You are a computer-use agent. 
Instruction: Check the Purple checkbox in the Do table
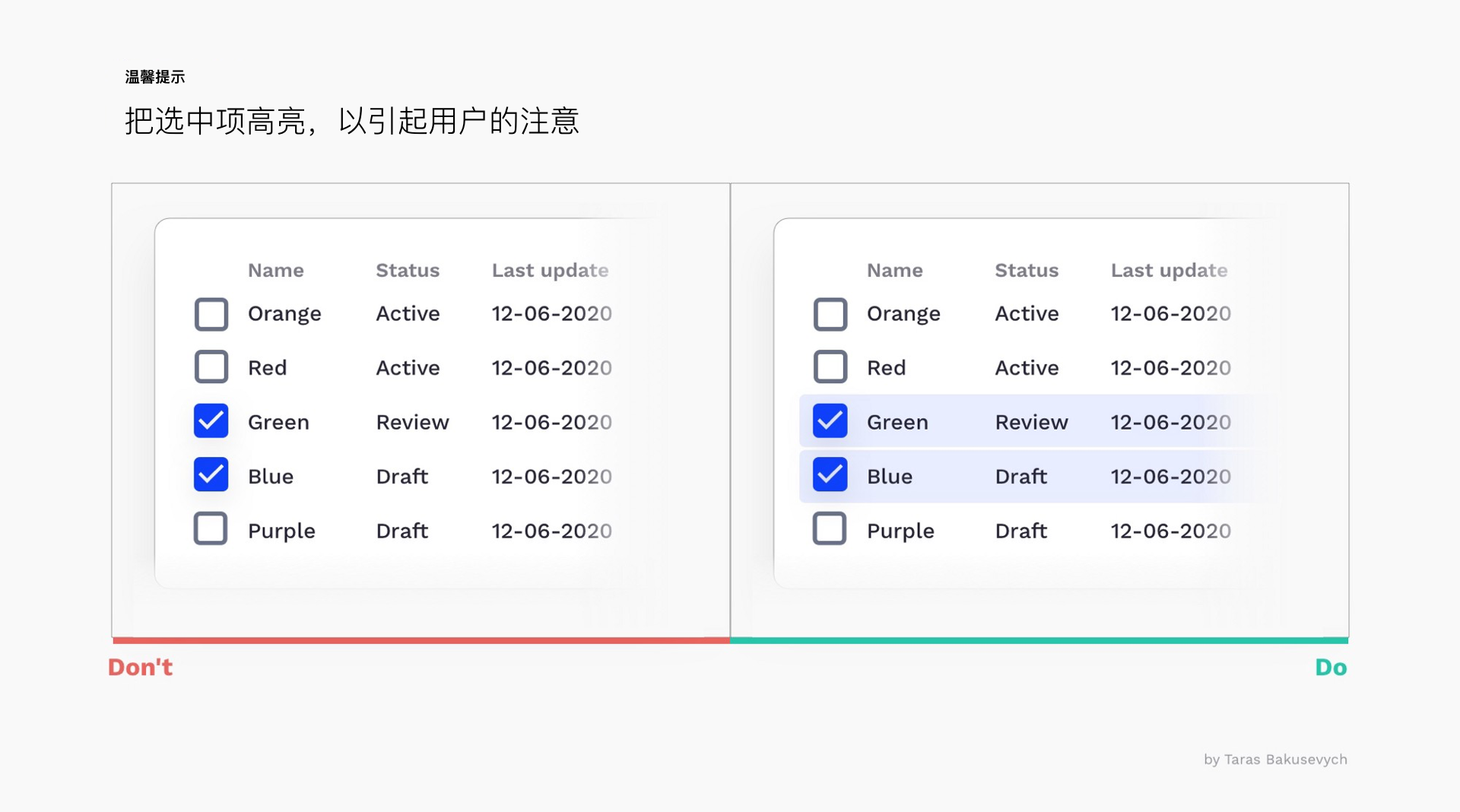[x=830, y=528]
